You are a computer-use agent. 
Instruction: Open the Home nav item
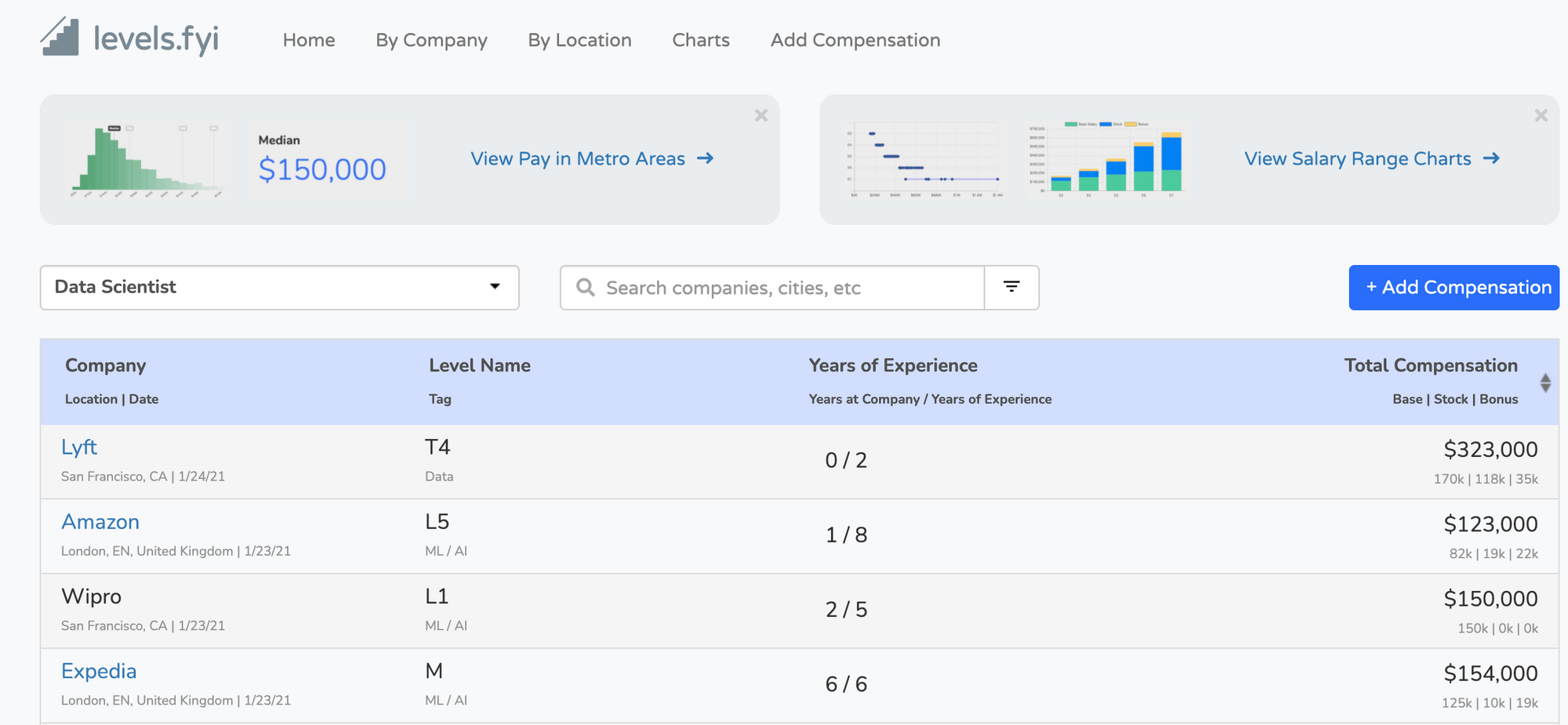309,40
